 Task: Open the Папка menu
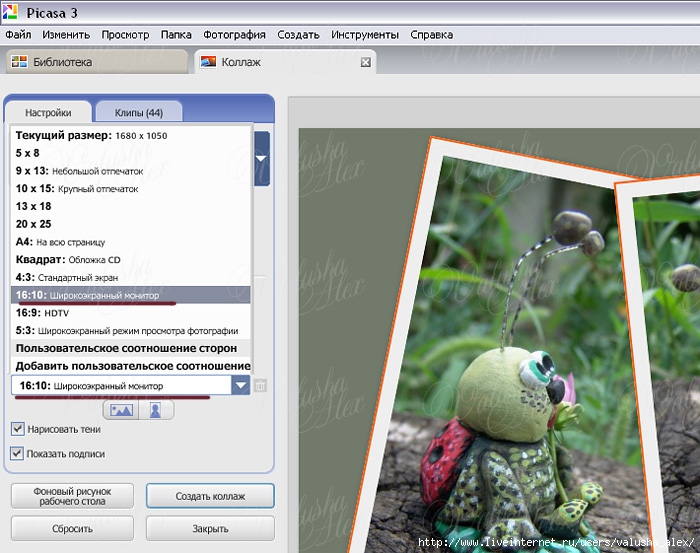(x=176, y=35)
